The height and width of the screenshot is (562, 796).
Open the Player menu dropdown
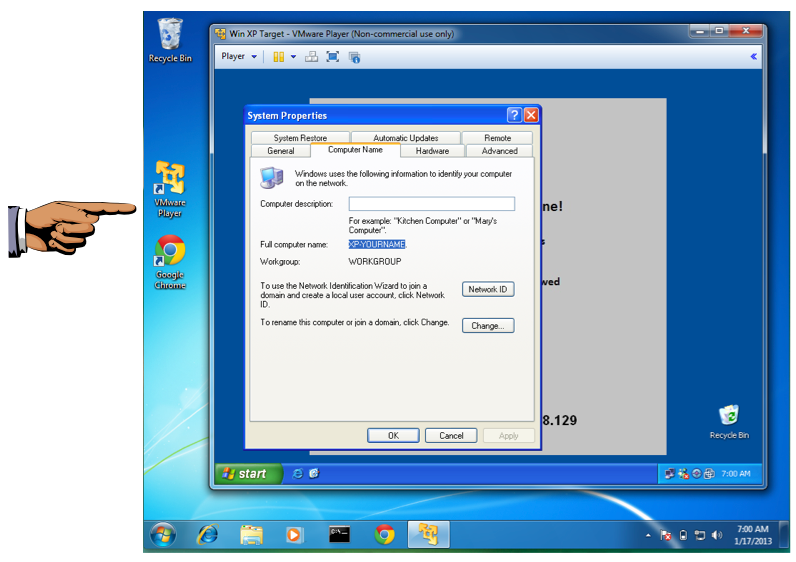point(239,56)
